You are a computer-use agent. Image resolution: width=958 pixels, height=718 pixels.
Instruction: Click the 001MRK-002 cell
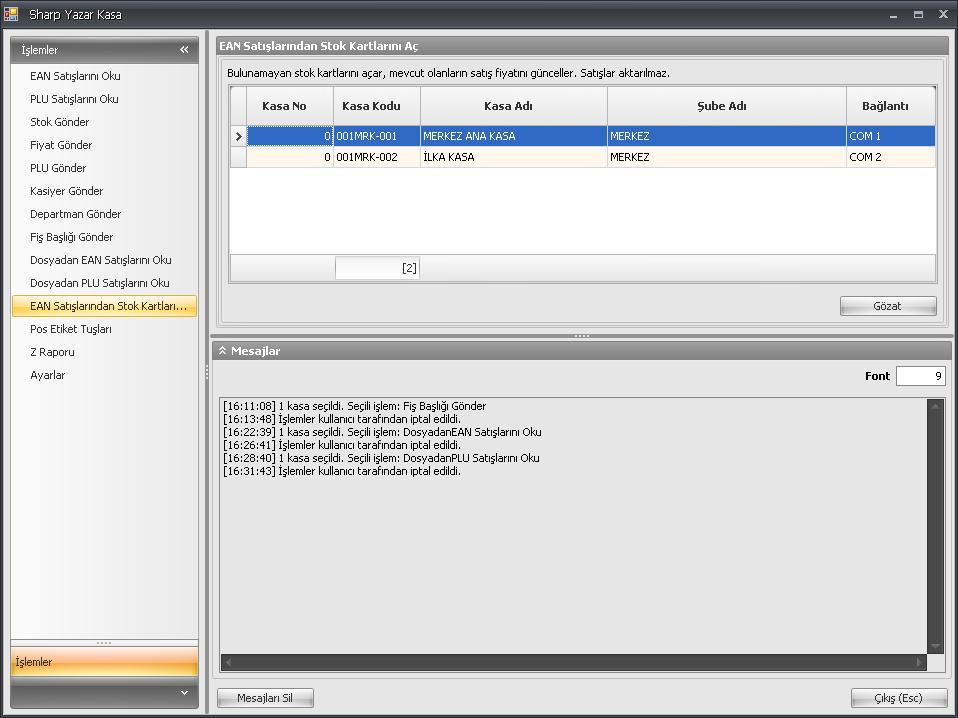point(377,157)
